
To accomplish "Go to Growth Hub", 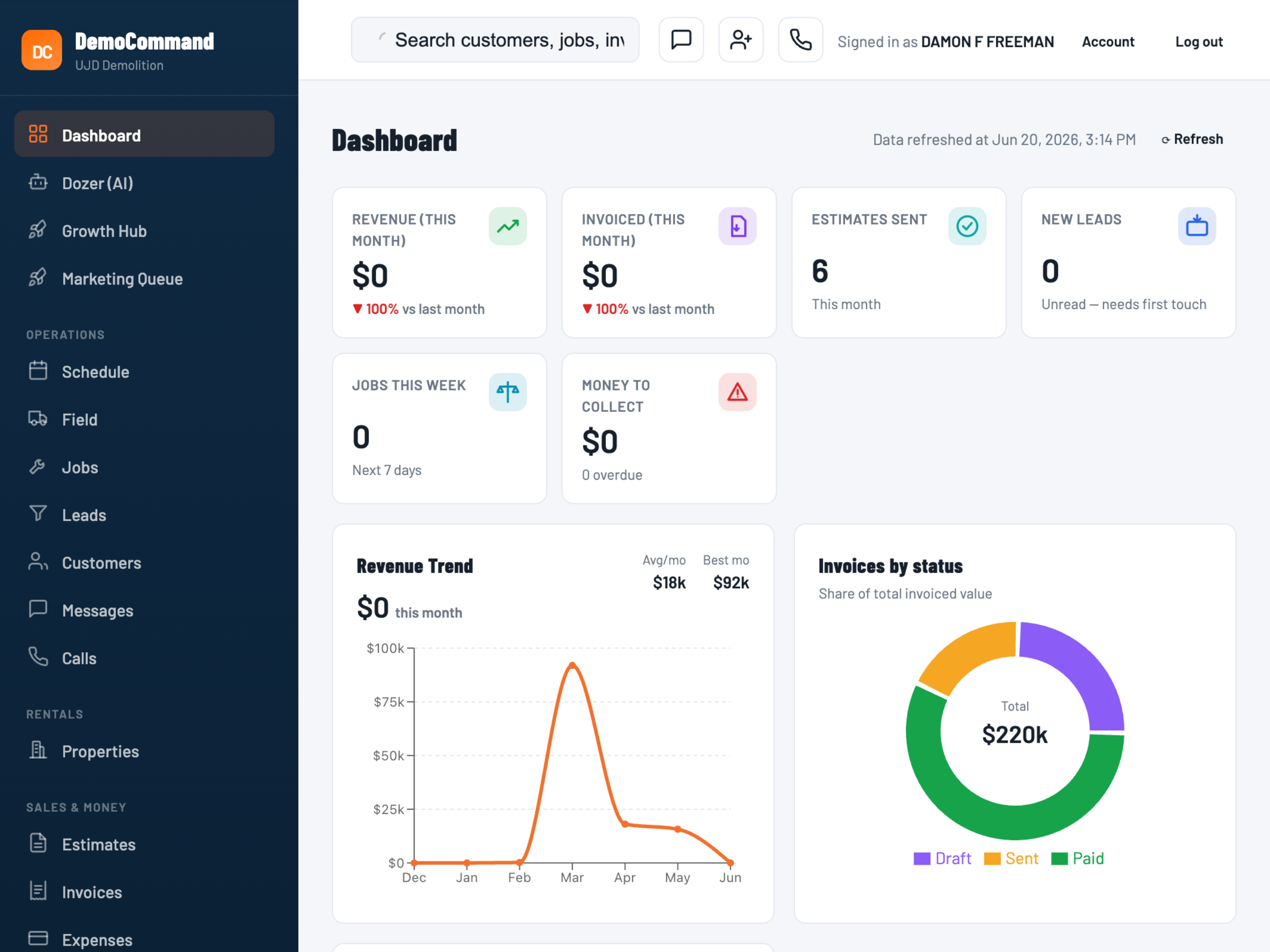I will click(144, 231).
